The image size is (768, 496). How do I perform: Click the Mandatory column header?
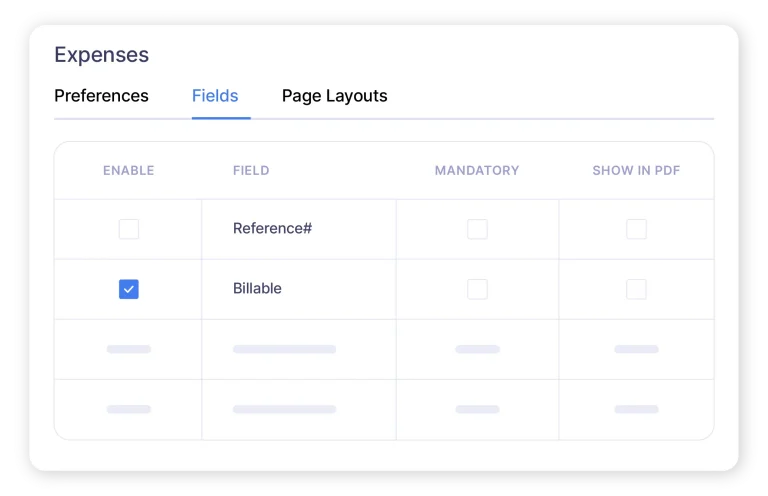point(477,171)
